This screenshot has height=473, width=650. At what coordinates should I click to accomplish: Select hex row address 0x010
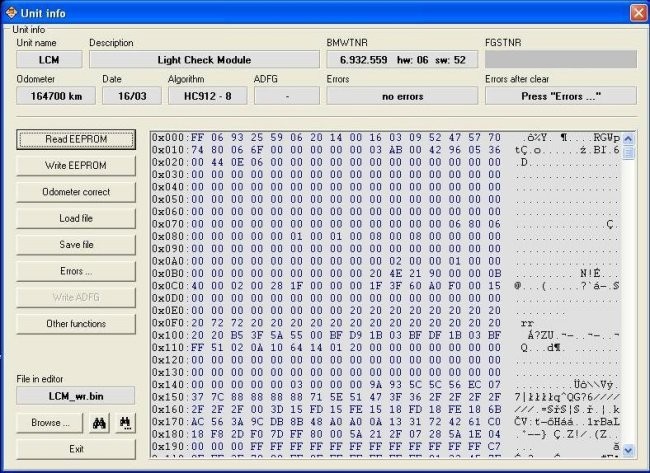[170, 150]
